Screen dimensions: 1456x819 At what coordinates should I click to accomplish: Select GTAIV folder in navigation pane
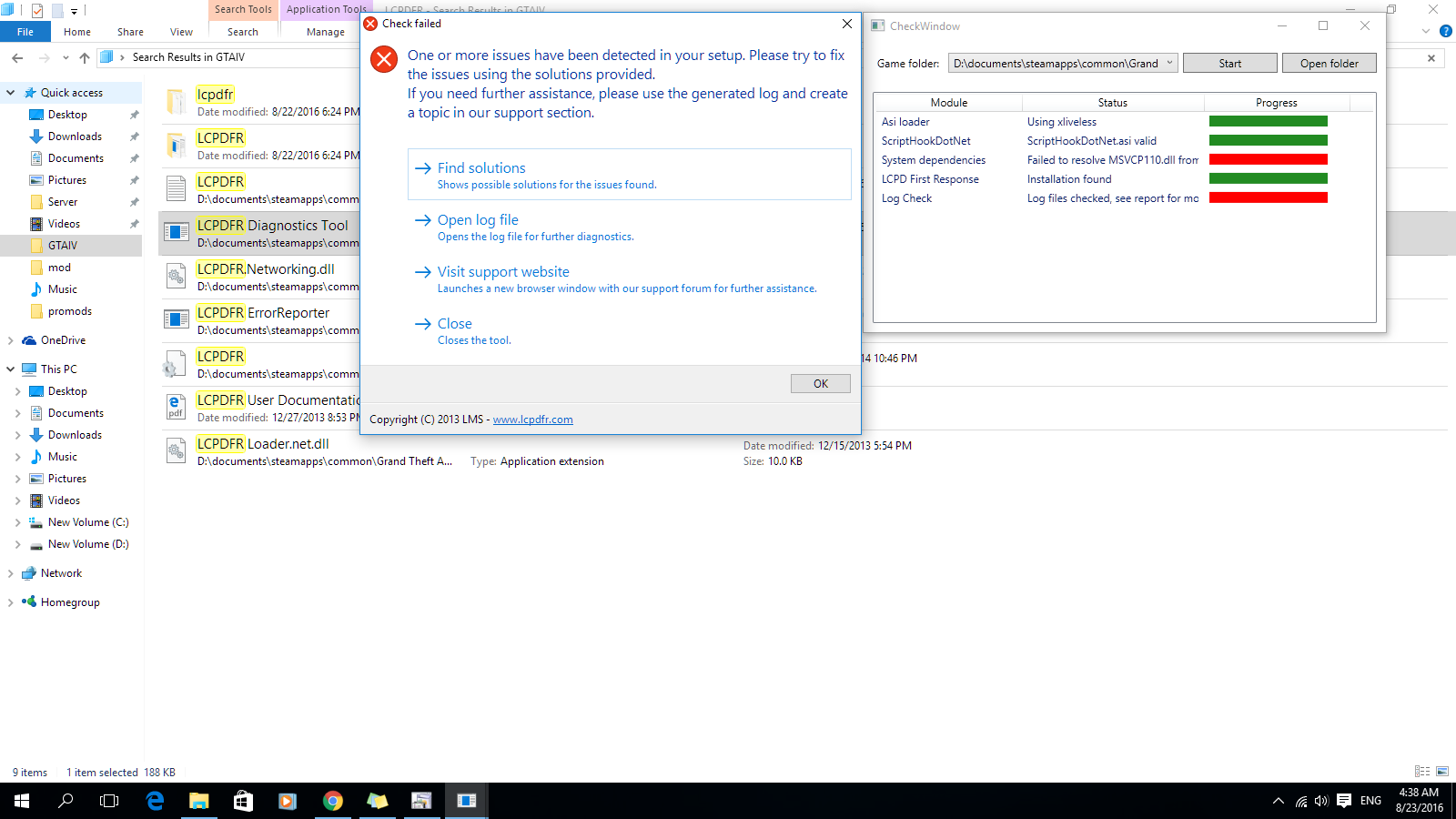(x=63, y=246)
